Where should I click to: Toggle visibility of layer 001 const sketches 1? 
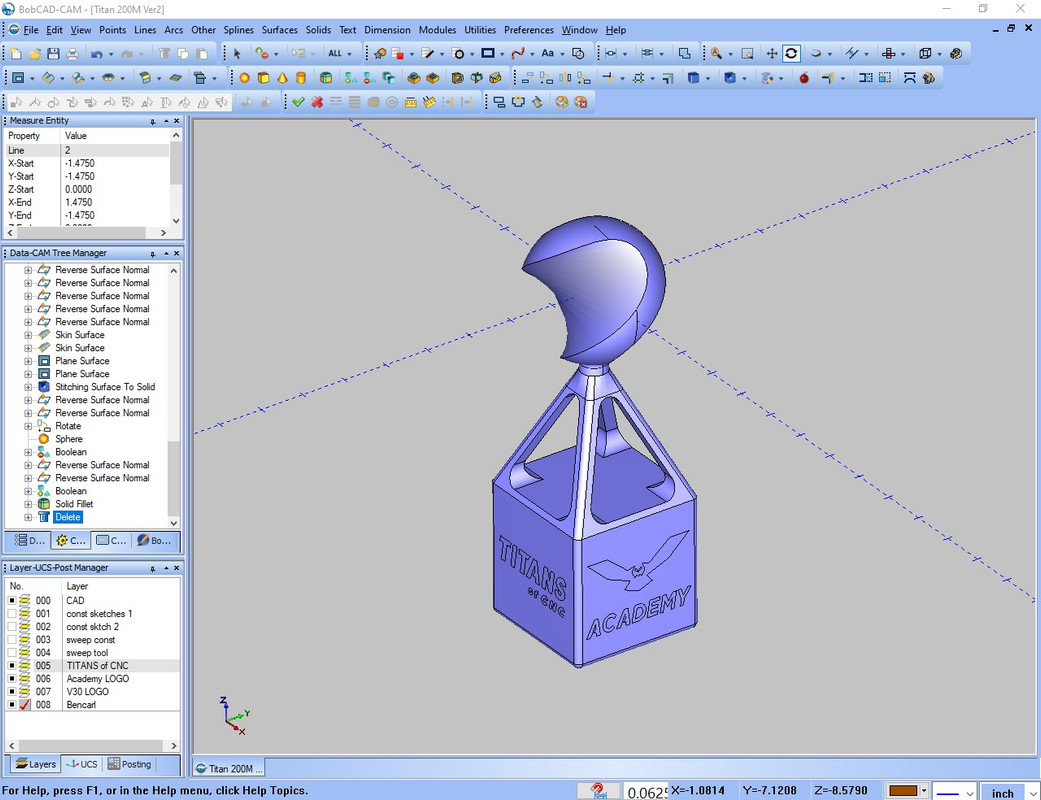(x=12, y=613)
